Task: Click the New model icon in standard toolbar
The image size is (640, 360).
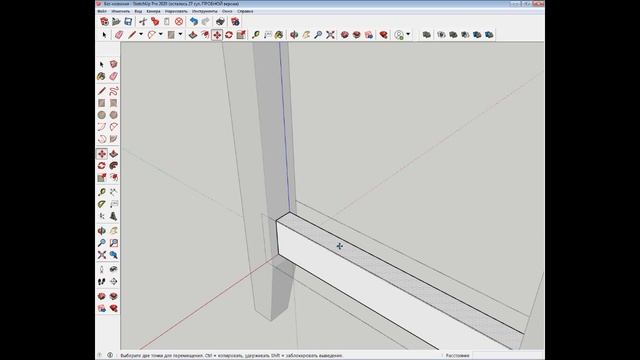Action: coord(104,22)
